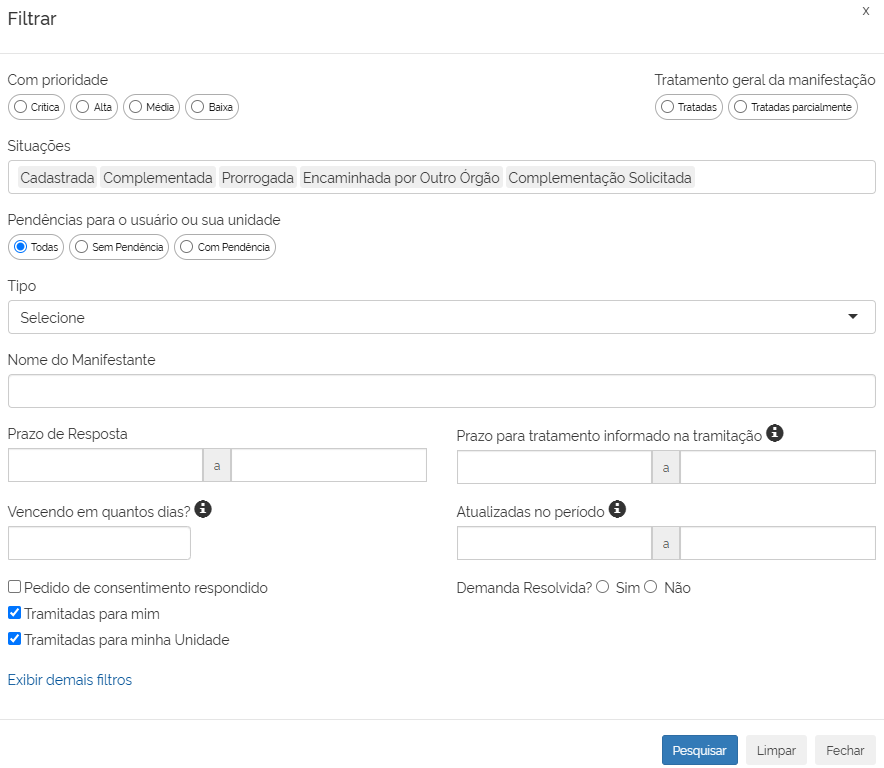The width and height of the screenshot is (884, 768).
Task: Select Sim for Demanda Resolvida
Action: pos(603,587)
